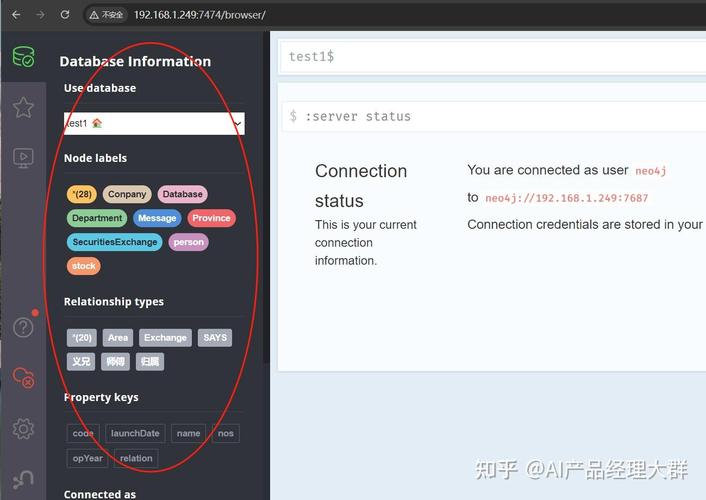Image resolution: width=706 pixels, height=500 pixels.
Task: Select the 义兄 relationship type
Action: (81, 361)
